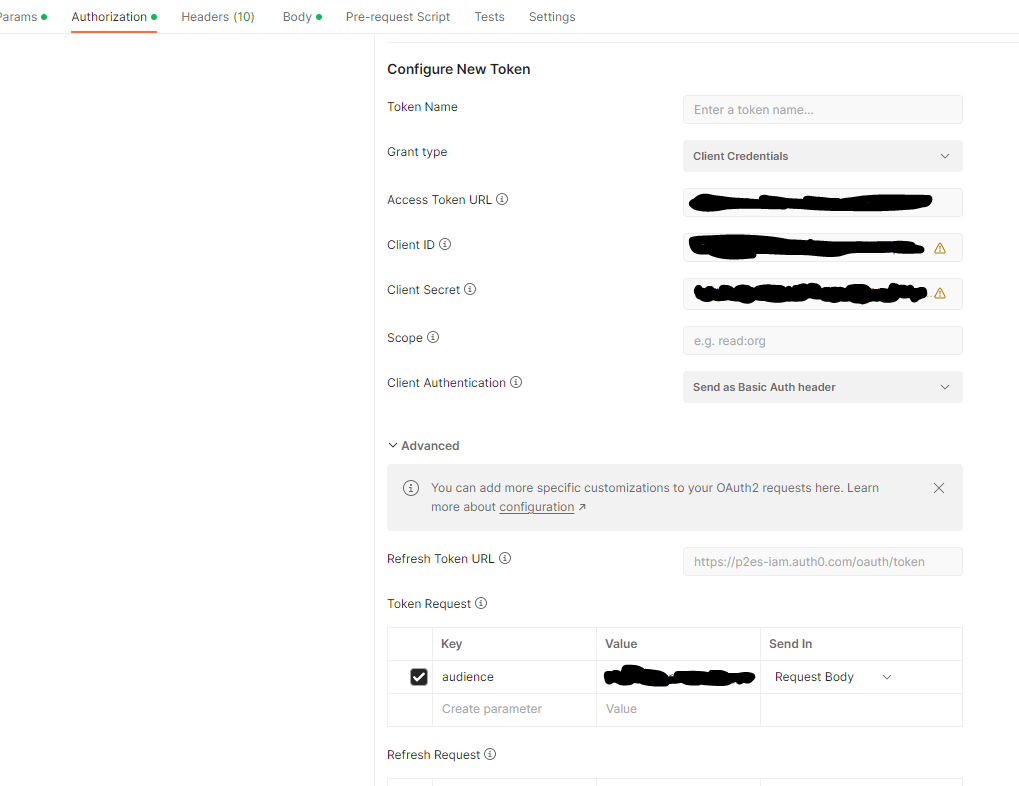Image resolution: width=1019 pixels, height=786 pixels.
Task: Open info icon next to Scope
Action: point(433,337)
